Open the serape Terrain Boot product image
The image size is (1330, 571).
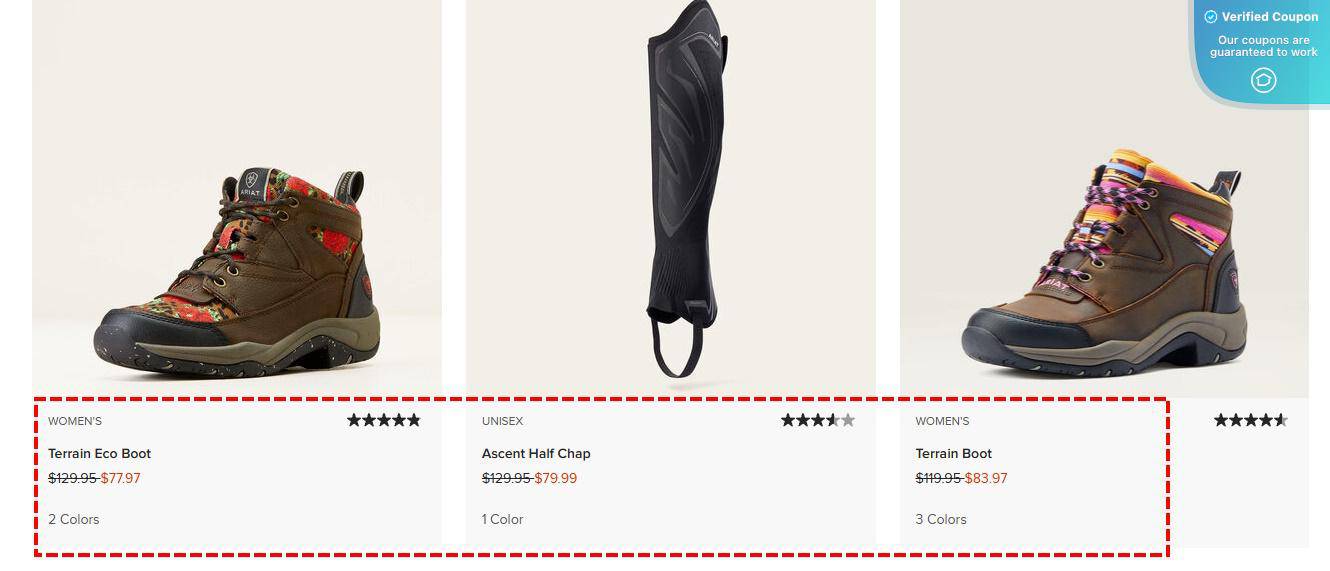coord(1104,198)
